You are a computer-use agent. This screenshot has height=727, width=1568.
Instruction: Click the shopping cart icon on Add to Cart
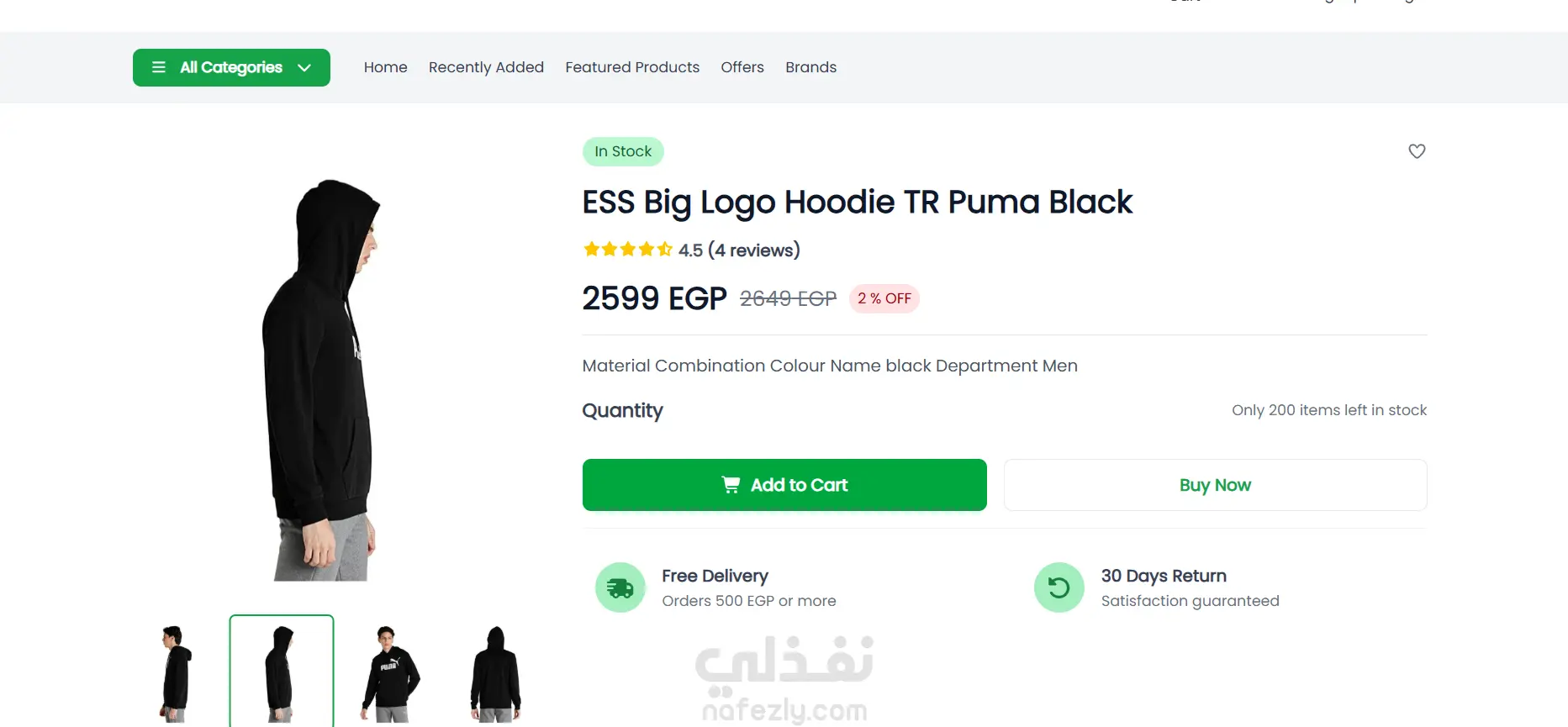pos(731,485)
